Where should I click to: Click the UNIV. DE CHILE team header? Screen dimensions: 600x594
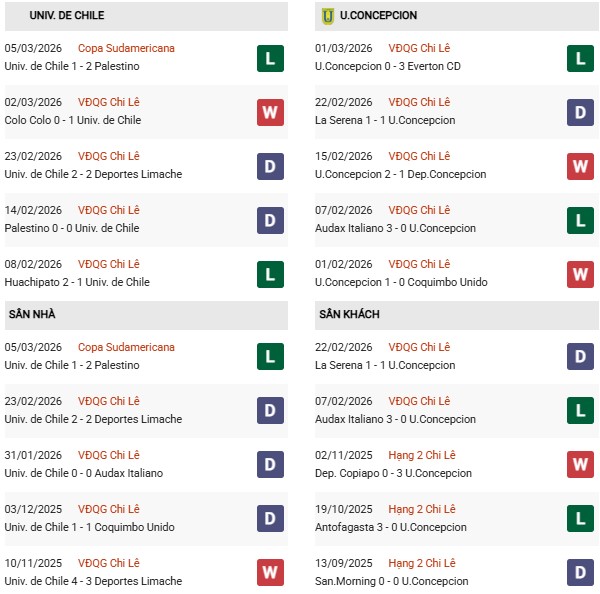67,16
